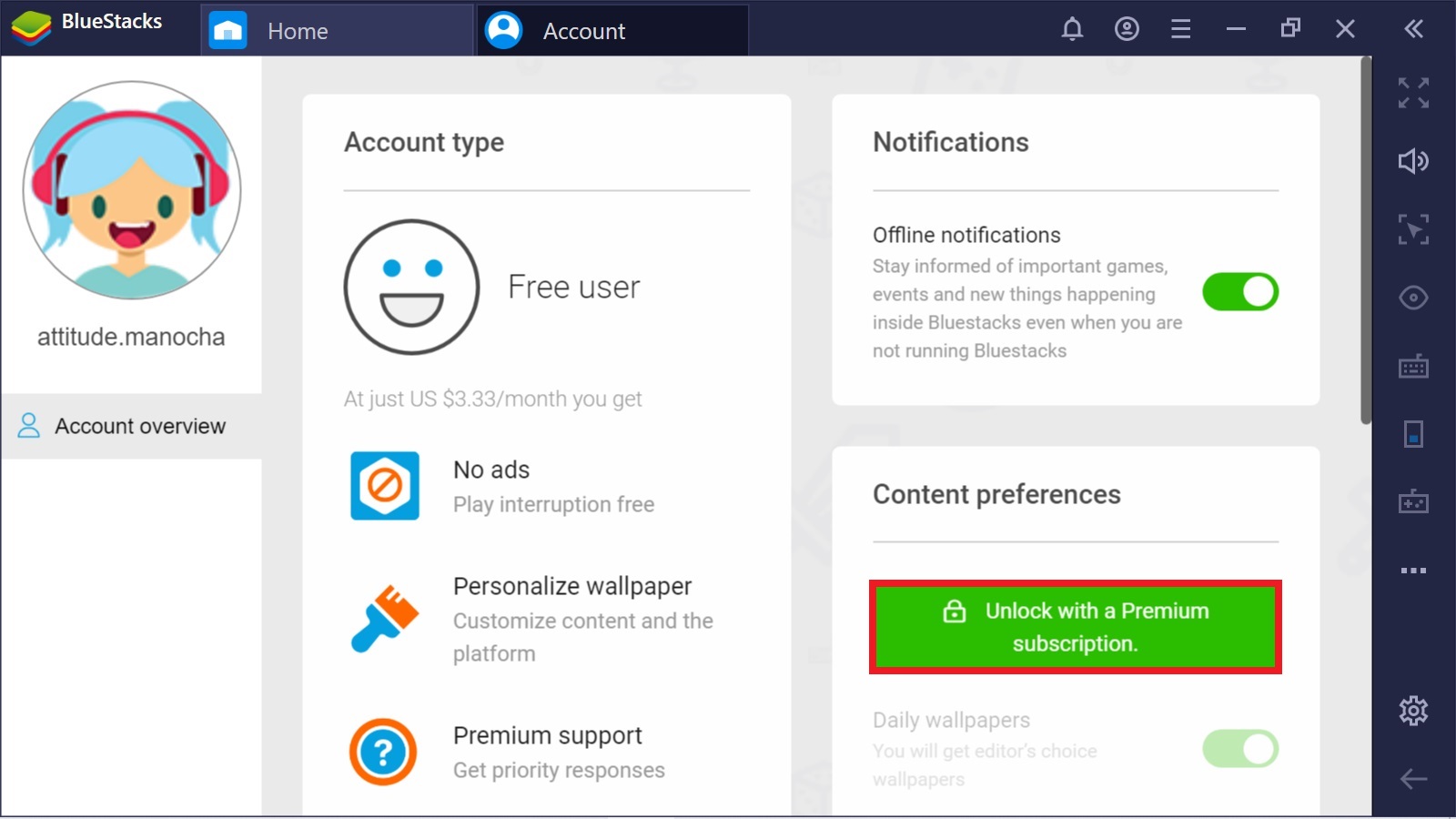Click the 'No ads' heading
This screenshot has width=1456, height=819.
(x=491, y=470)
